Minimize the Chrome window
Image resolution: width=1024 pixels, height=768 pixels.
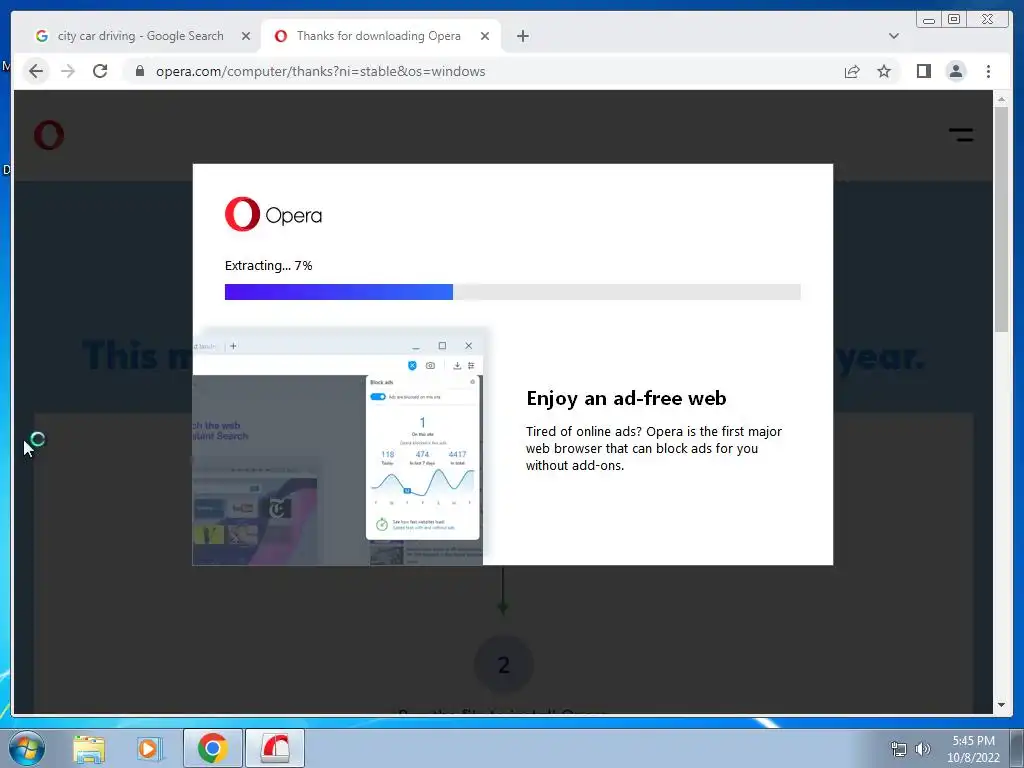click(x=929, y=20)
